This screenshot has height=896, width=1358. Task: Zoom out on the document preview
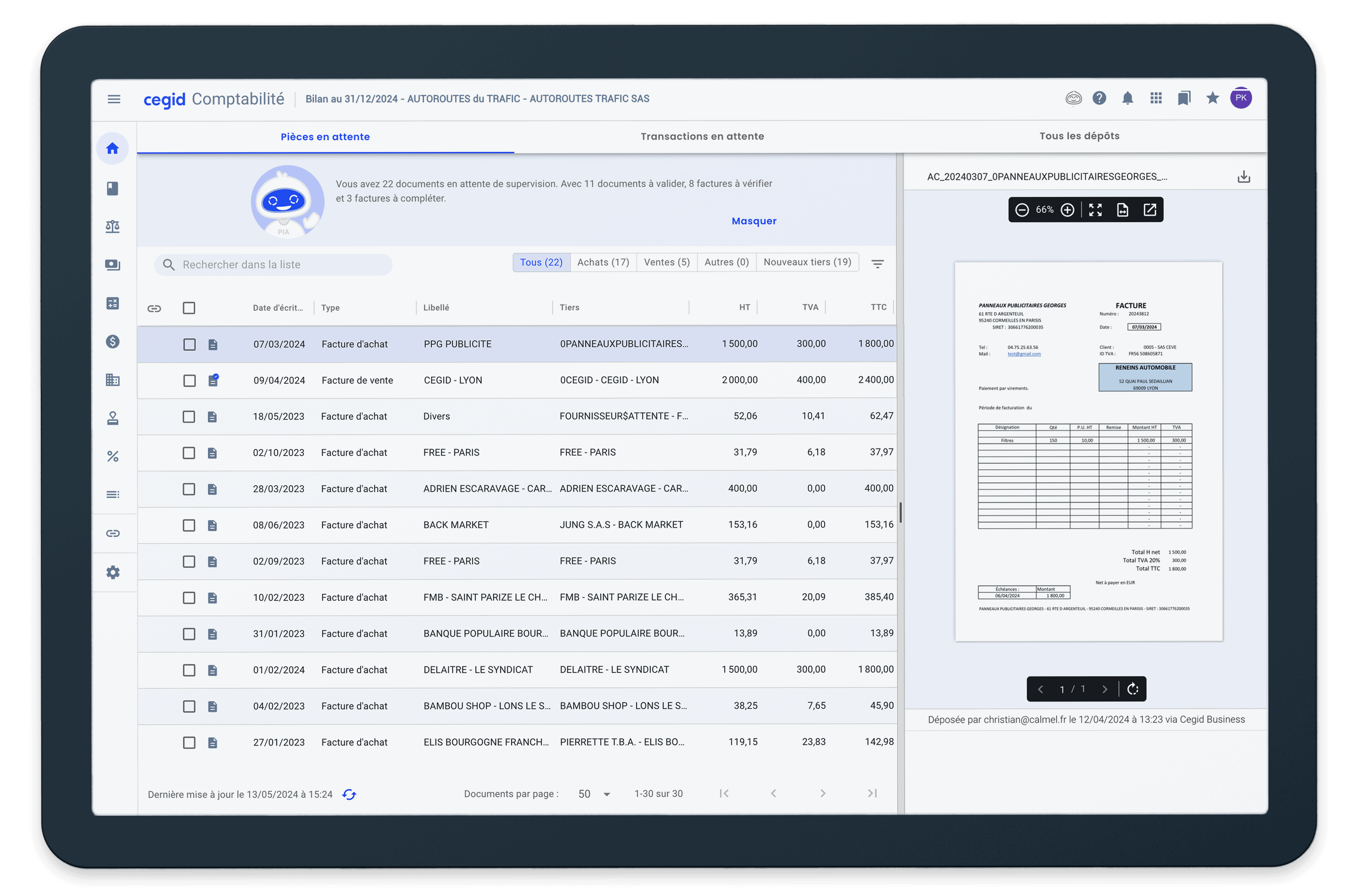pyautogui.click(x=1022, y=210)
